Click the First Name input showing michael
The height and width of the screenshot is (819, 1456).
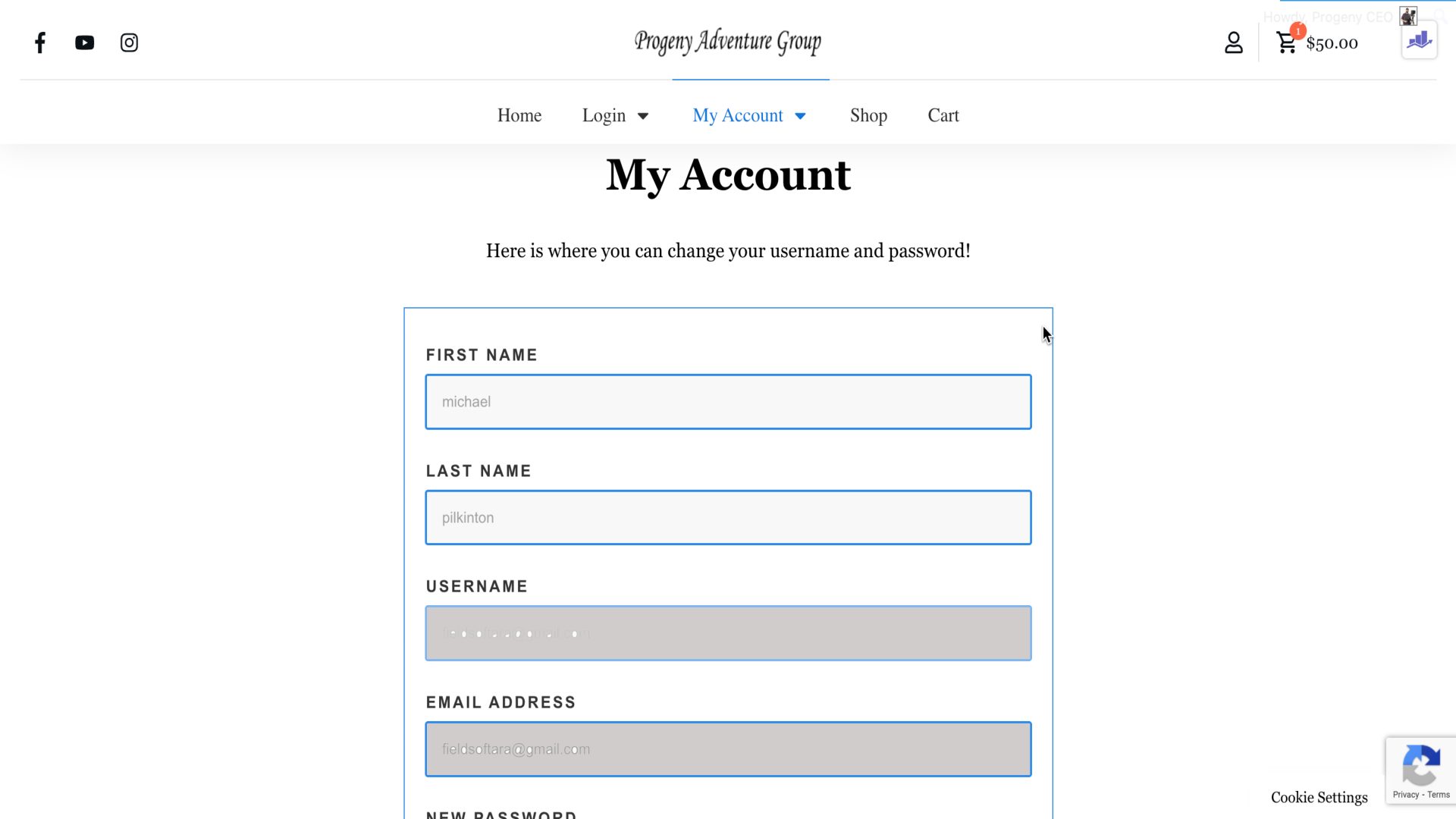pos(728,402)
